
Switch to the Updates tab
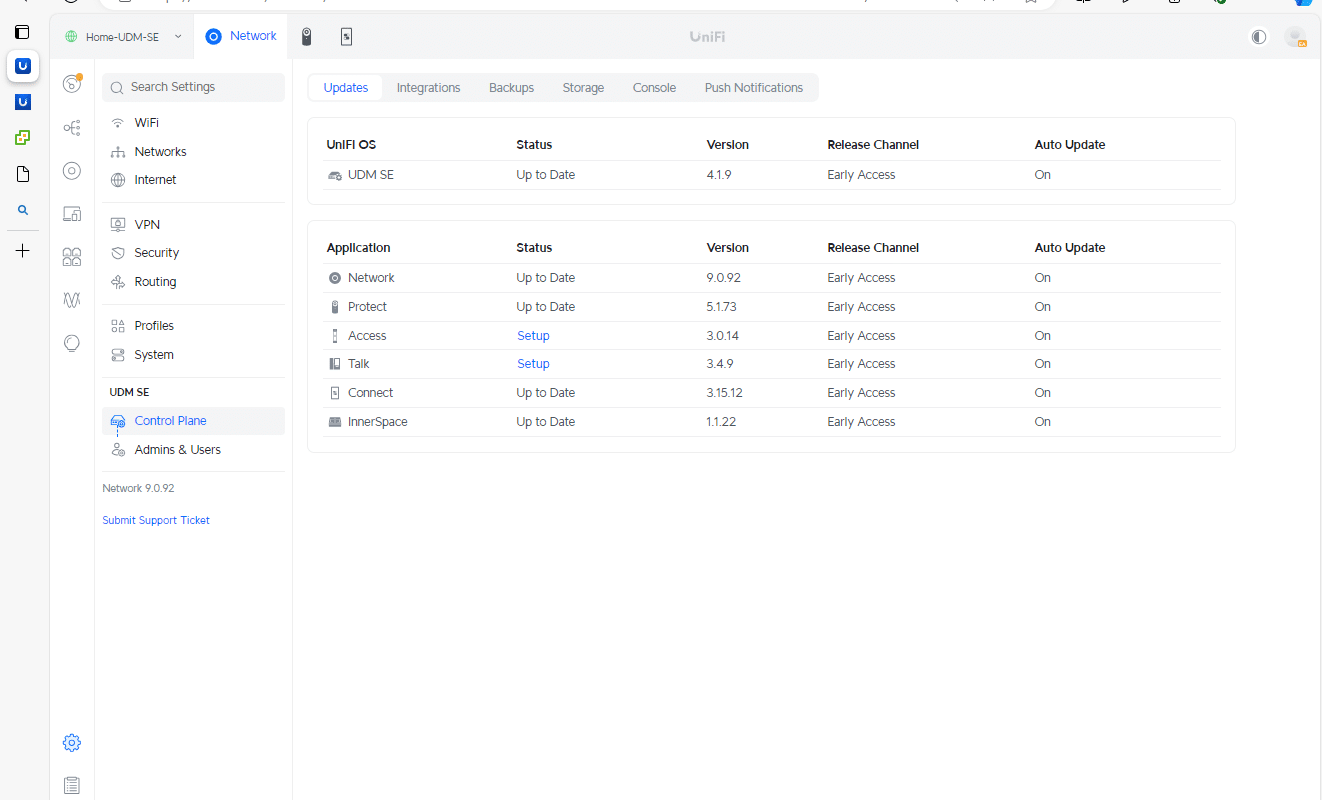pyautogui.click(x=346, y=88)
